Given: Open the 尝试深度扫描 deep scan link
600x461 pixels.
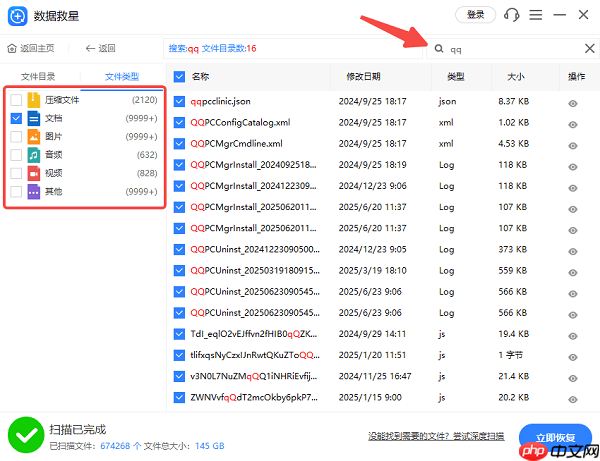Looking at the screenshot, I should tap(479, 436).
